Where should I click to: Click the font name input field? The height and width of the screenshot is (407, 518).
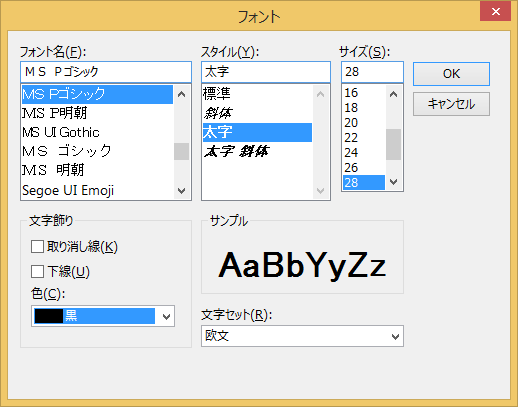[106, 72]
